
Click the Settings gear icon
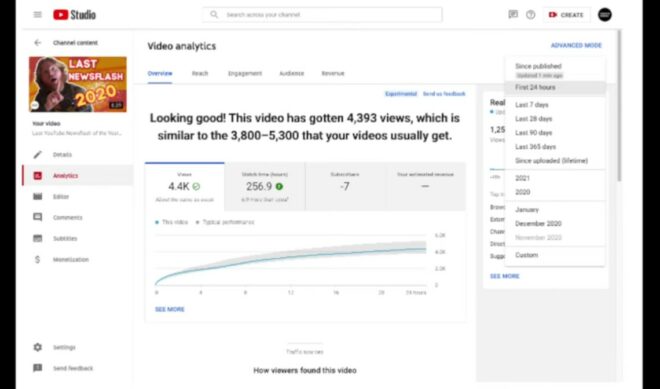coord(37,347)
